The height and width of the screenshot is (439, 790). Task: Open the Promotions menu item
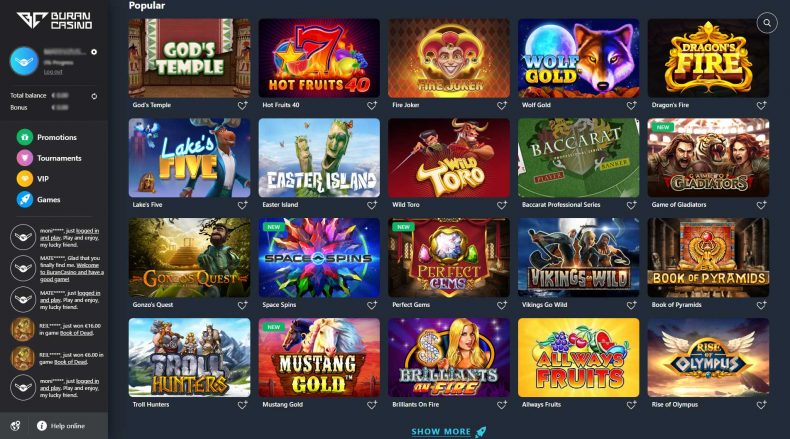click(x=57, y=137)
